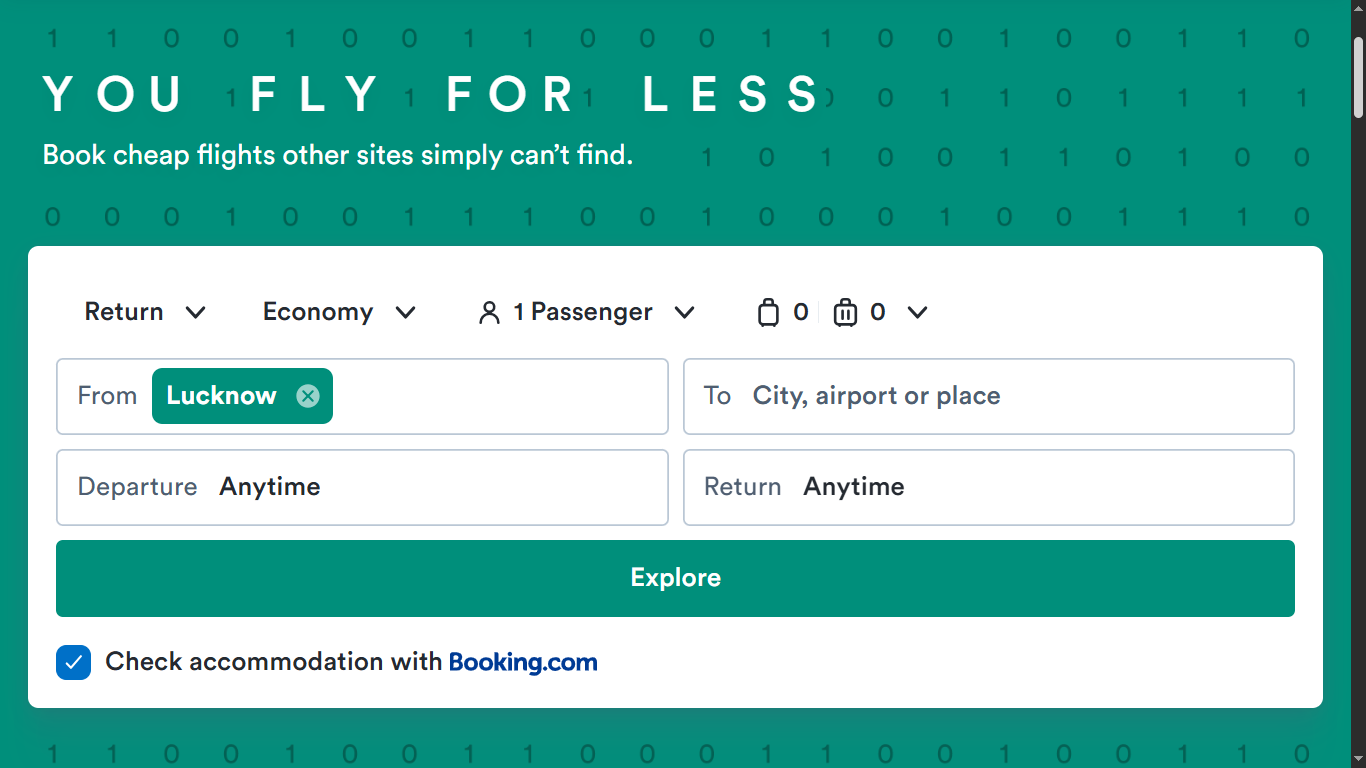Open the Booking.com link

[523, 662]
